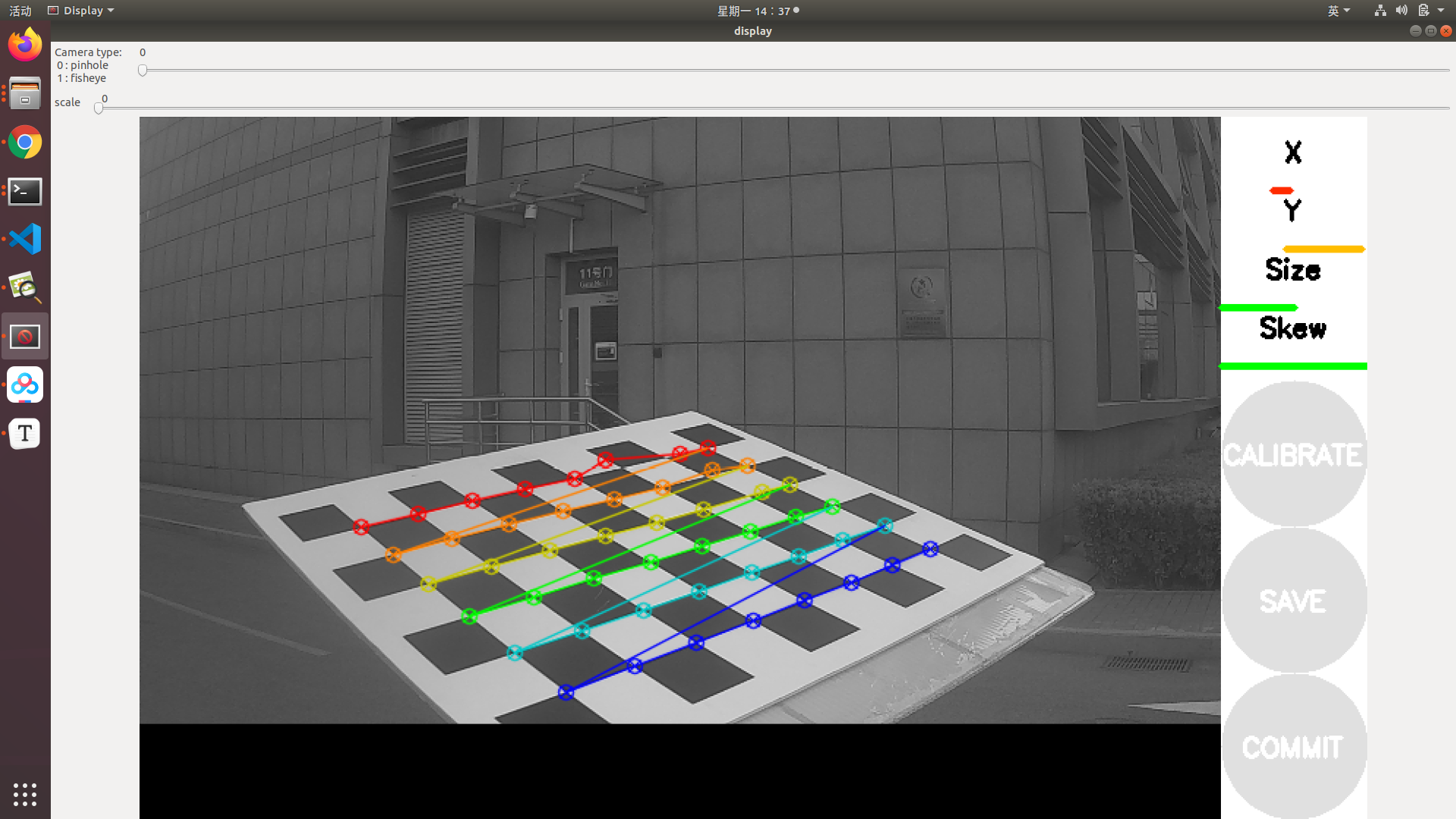Screen dimensions: 1456x819
Task: Expand the system status chevron at top right
Action: click(x=1442, y=10)
